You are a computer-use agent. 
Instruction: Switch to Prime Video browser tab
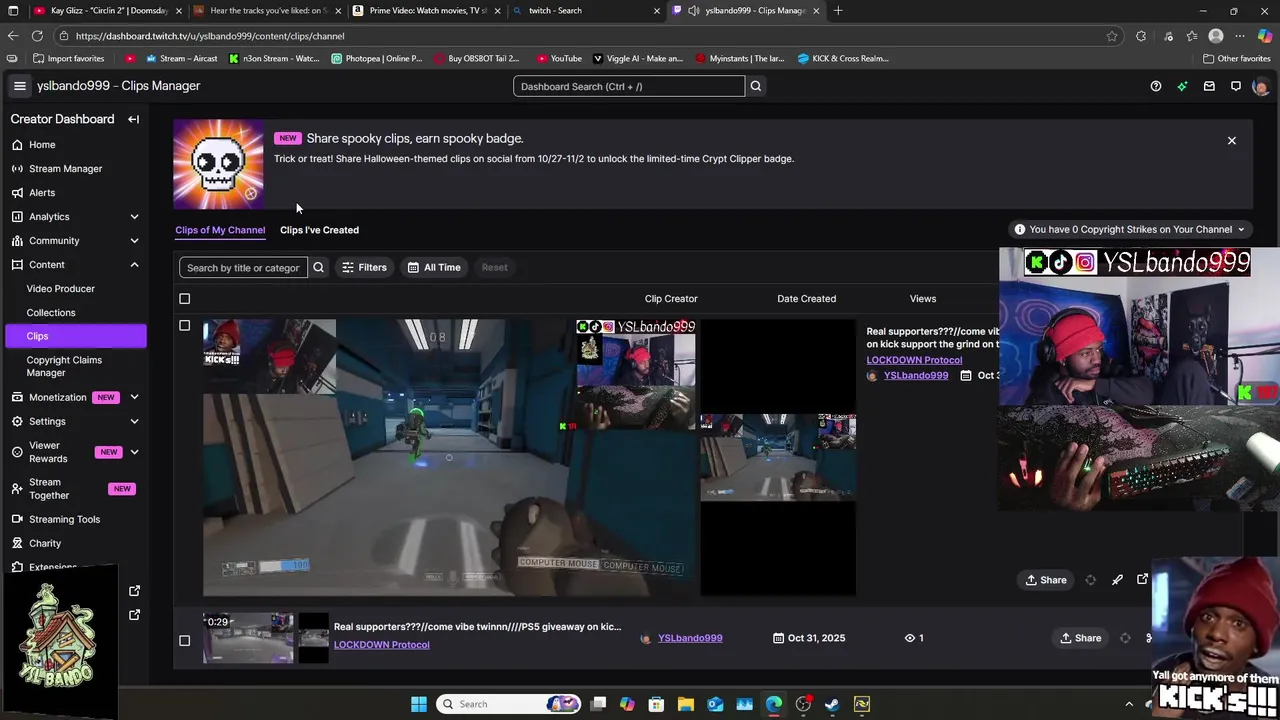427,11
